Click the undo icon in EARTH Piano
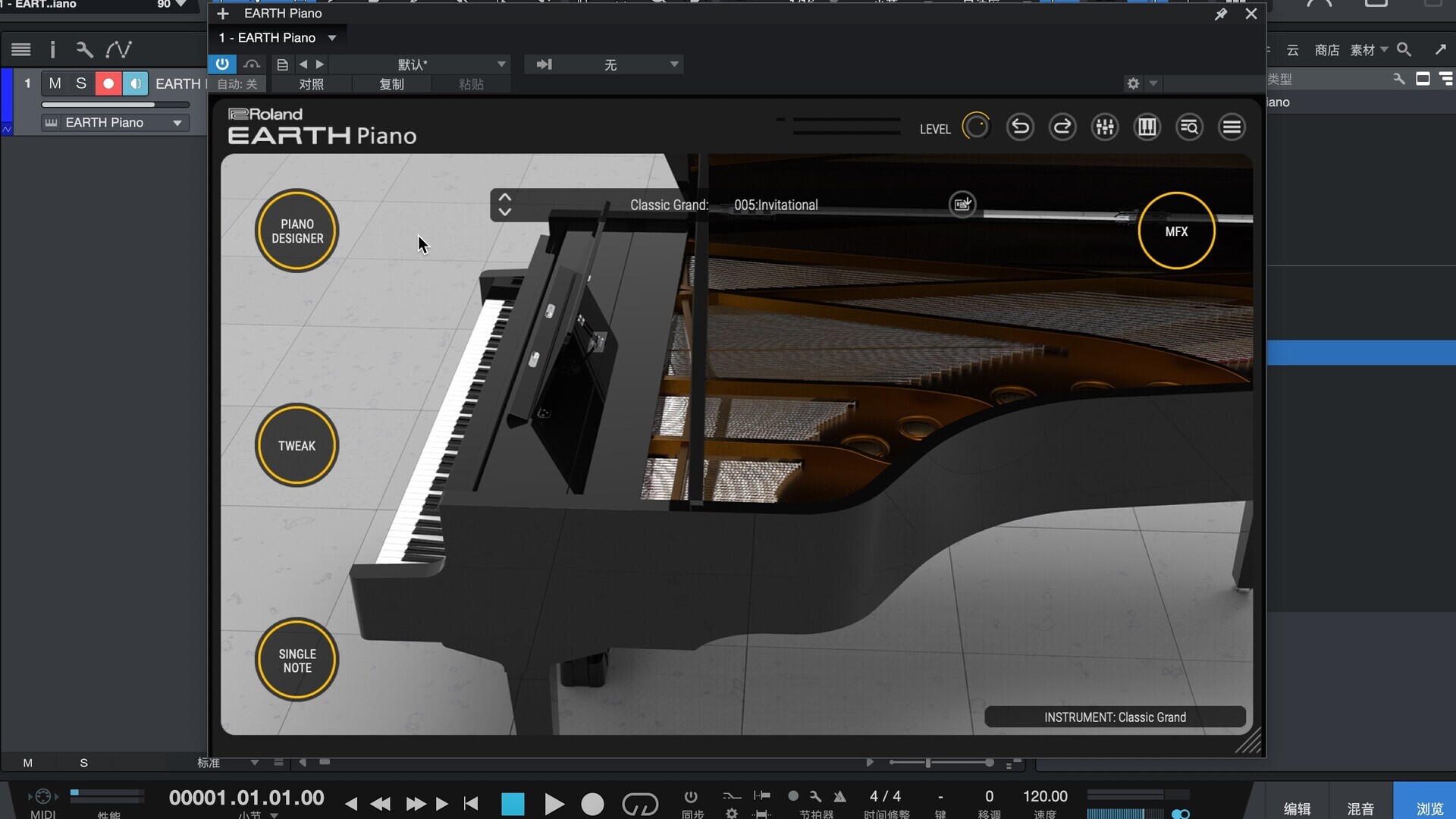The height and width of the screenshot is (819, 1456). coord(1020,127)
